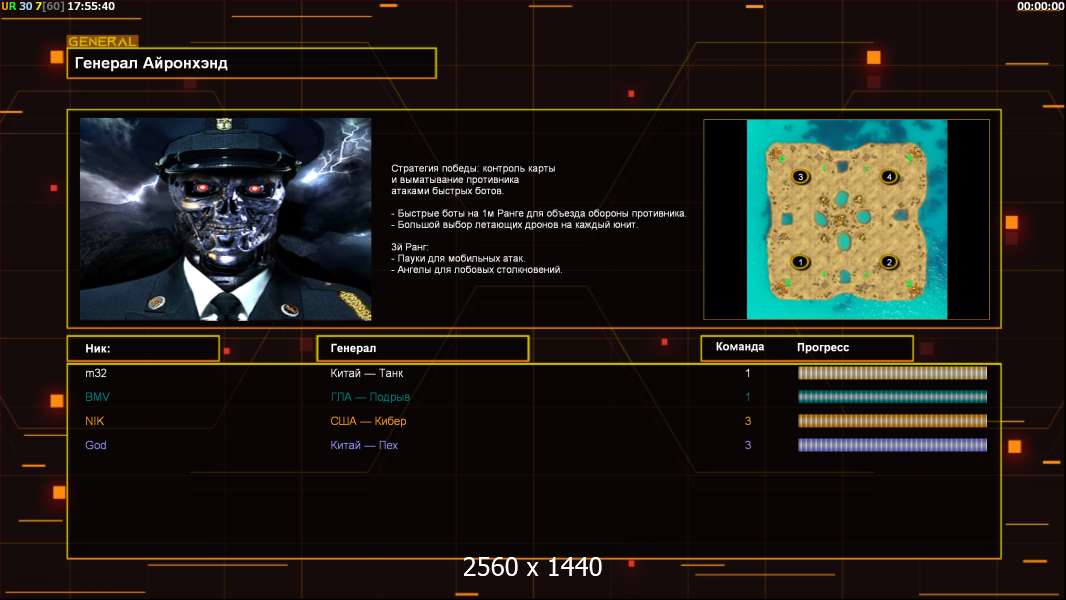This screenshot has width=1066, height=600.
Task: Click the island map preview
Action: [846, 219]
